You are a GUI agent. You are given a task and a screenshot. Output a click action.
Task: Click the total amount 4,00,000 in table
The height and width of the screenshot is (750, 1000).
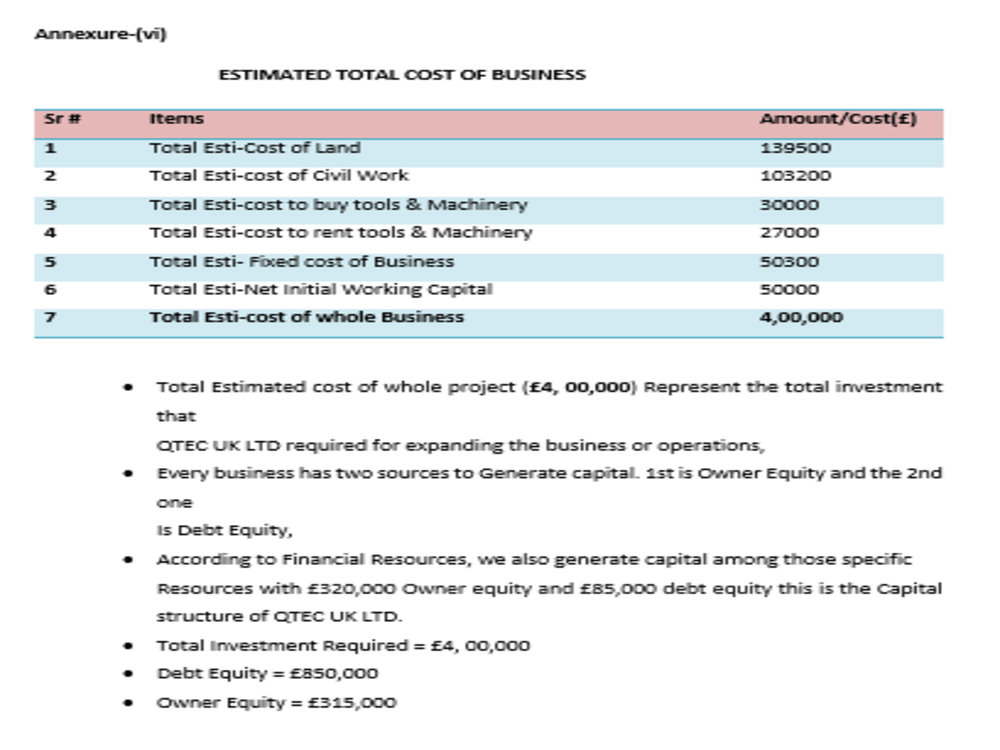tap(801, 318)
